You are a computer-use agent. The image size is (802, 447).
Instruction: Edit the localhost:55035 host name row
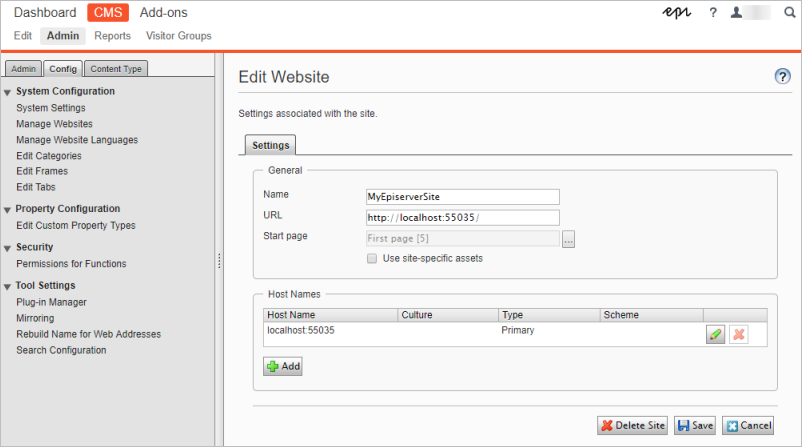pyautogui.click(x=715, y=335)
